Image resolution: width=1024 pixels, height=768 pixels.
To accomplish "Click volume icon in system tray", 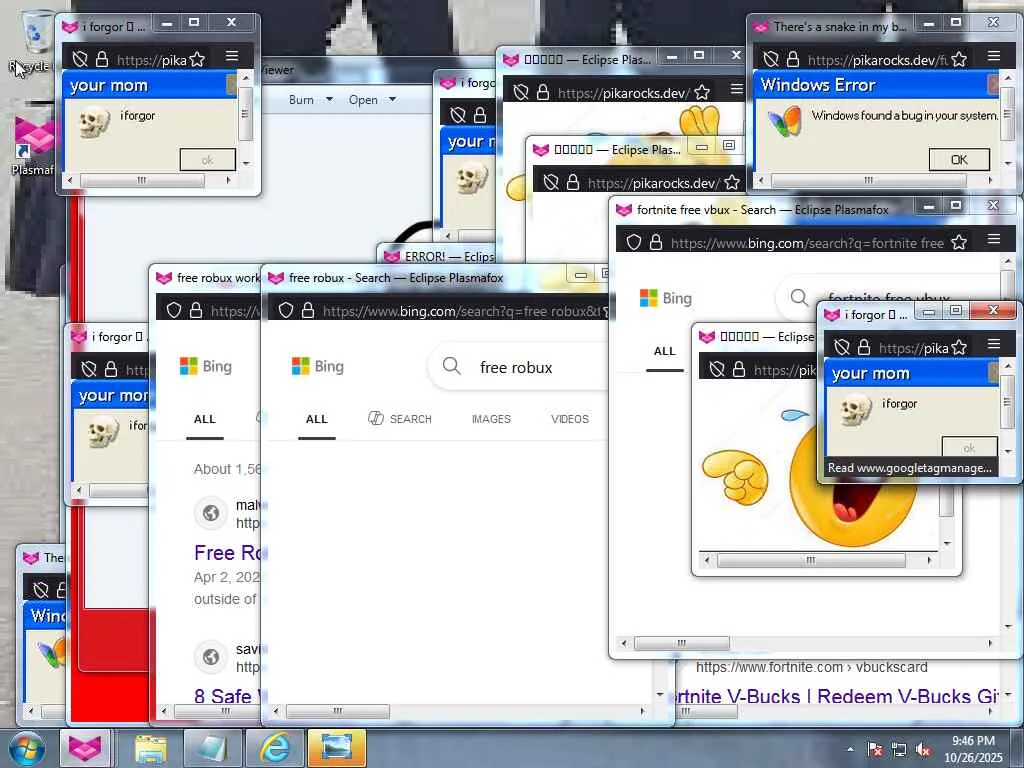I will click(x=923, y=750).
